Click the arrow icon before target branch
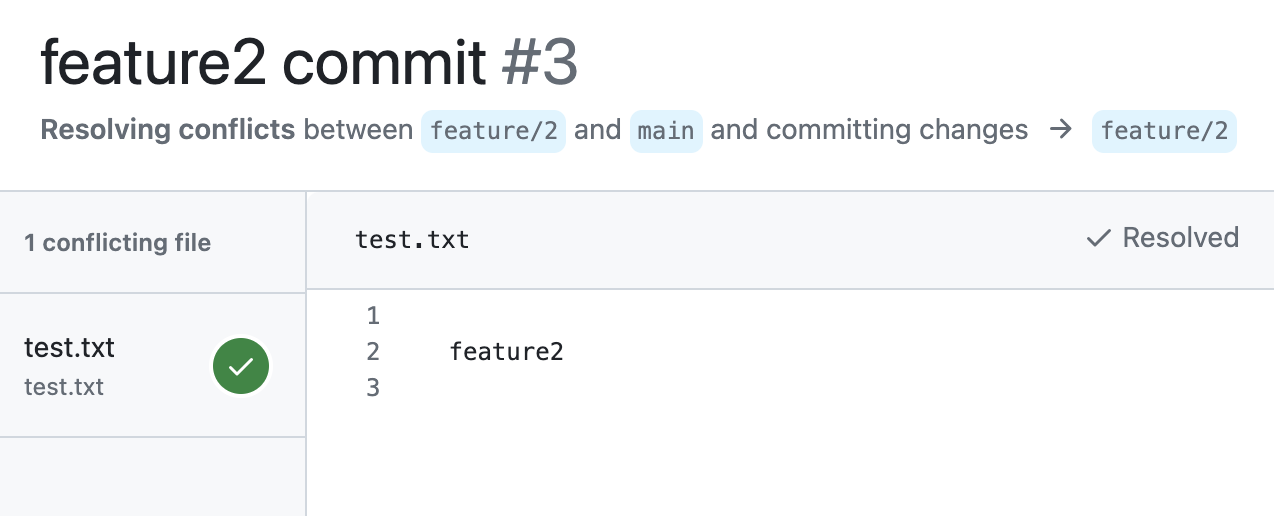The height and width of the screenshot is (516, 1274). [1061, 130]
